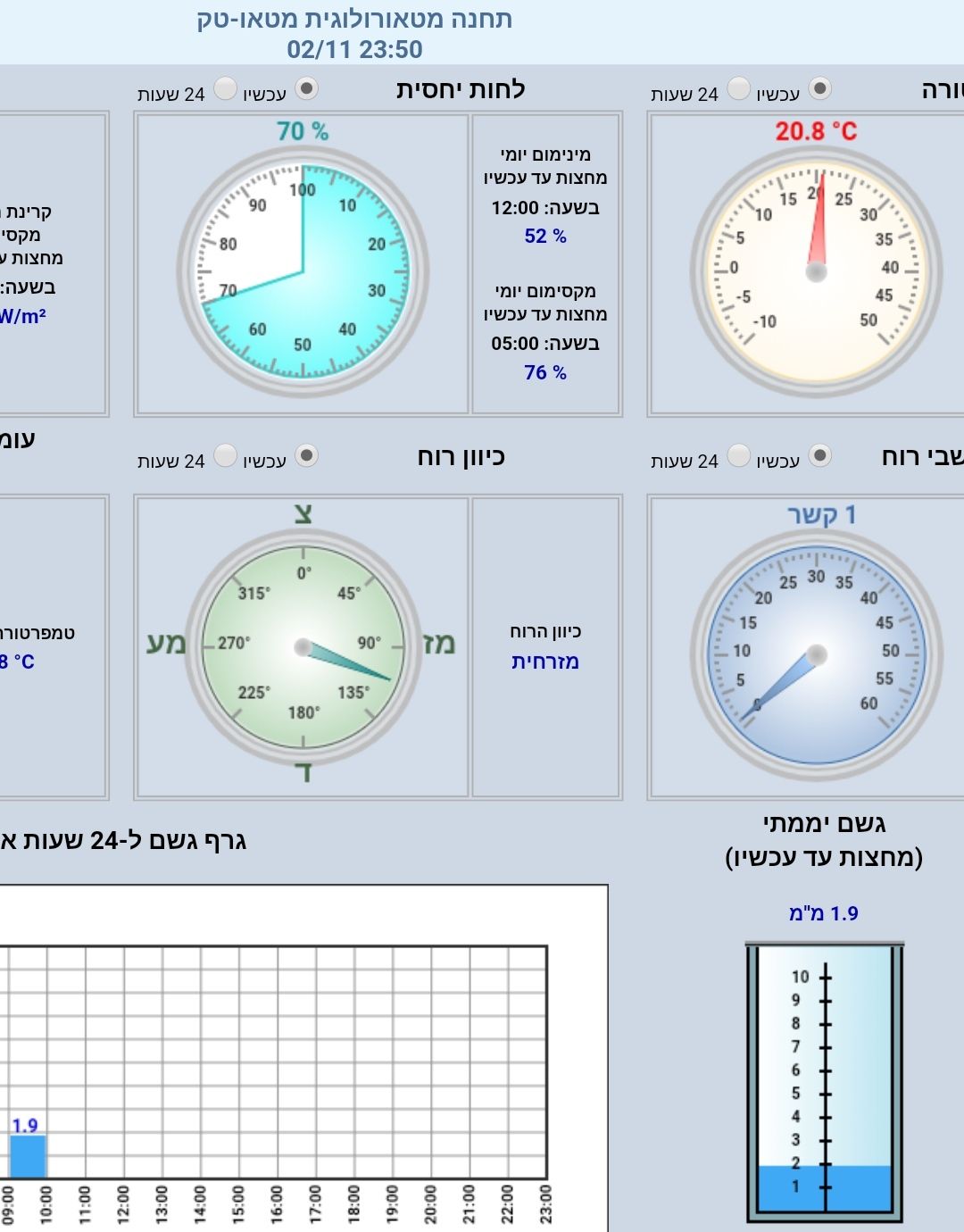
Task: Select 'עכשיו' radio for temperature gauge
Action: click(819, 88)
